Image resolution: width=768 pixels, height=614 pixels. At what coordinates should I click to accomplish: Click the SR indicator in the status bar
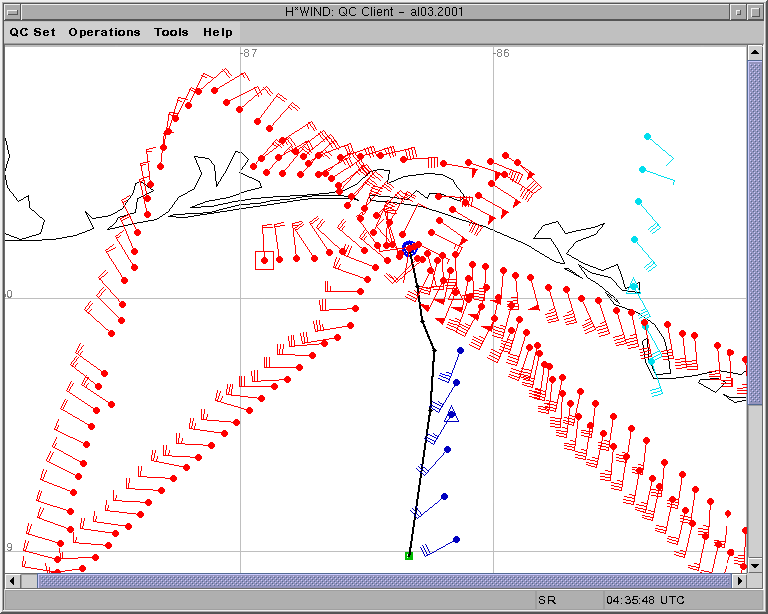(x=546, y=600)
